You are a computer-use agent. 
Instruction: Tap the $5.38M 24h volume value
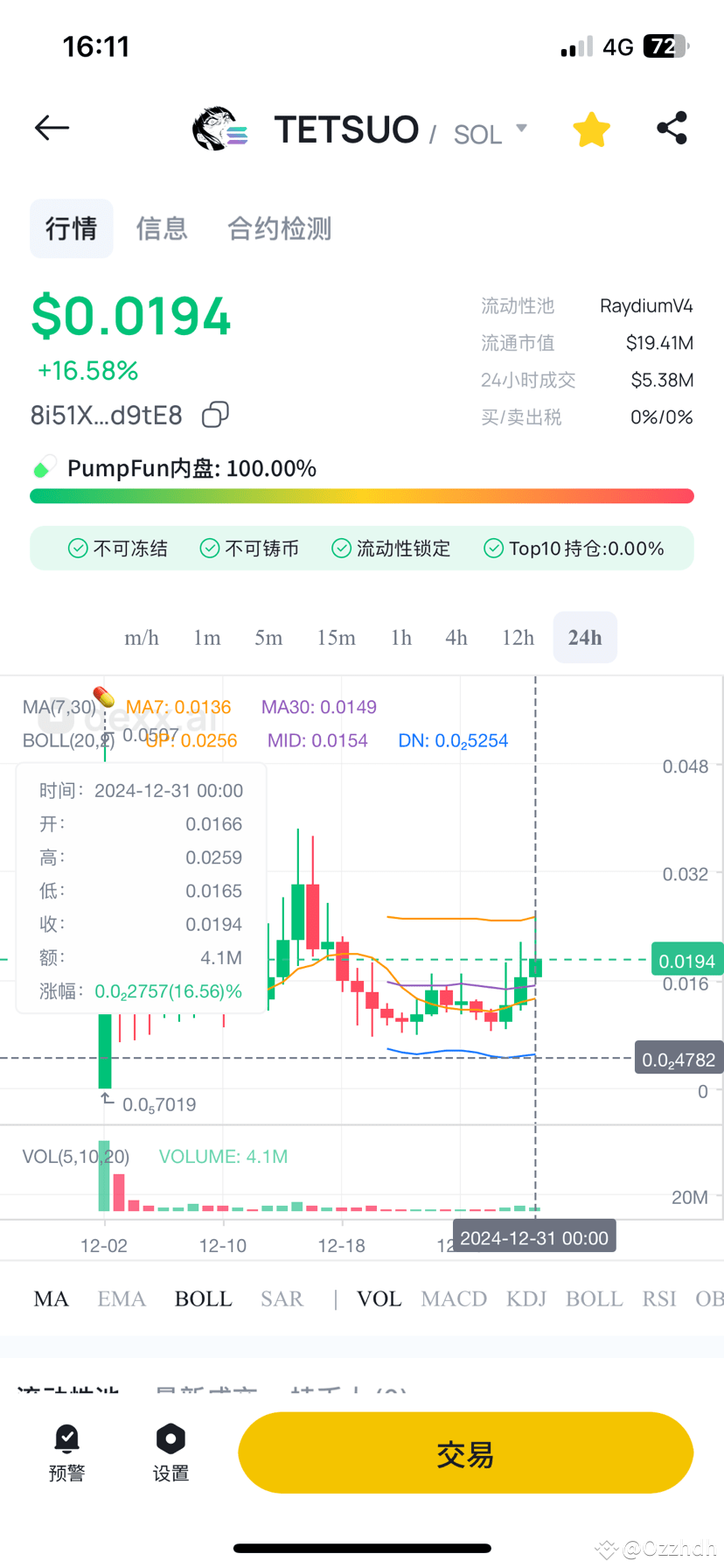click(x=662, y=380)
